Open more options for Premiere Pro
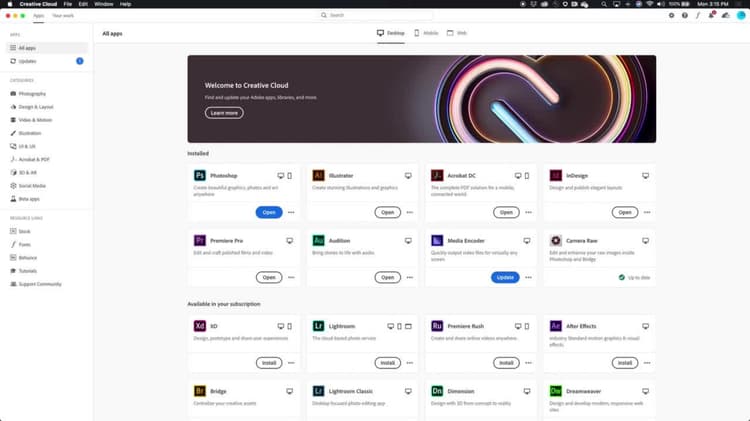Screen dimensions: 750x421 [291, 277]
